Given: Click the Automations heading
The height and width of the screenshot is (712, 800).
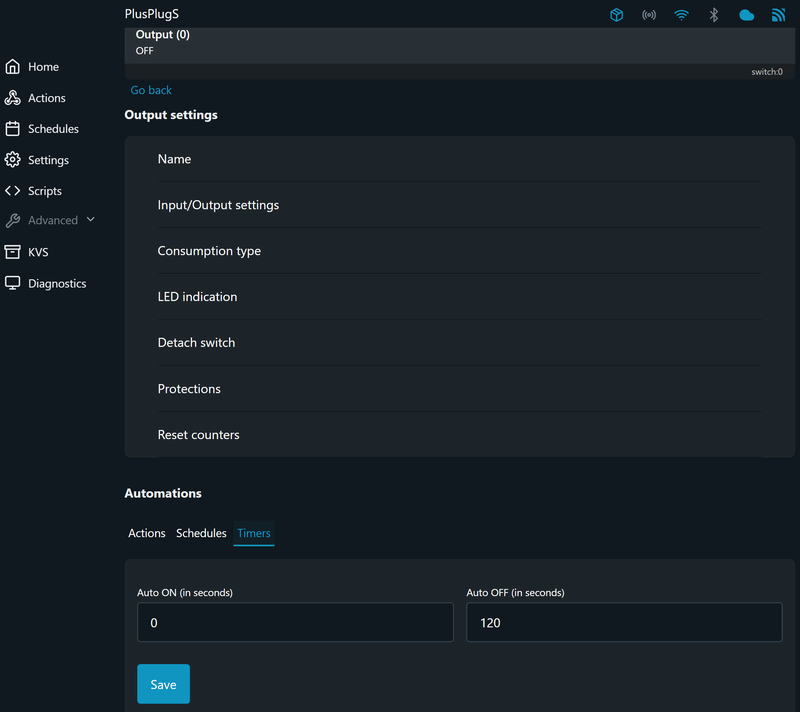Looking at the screenshot, I should coord(163,493).
